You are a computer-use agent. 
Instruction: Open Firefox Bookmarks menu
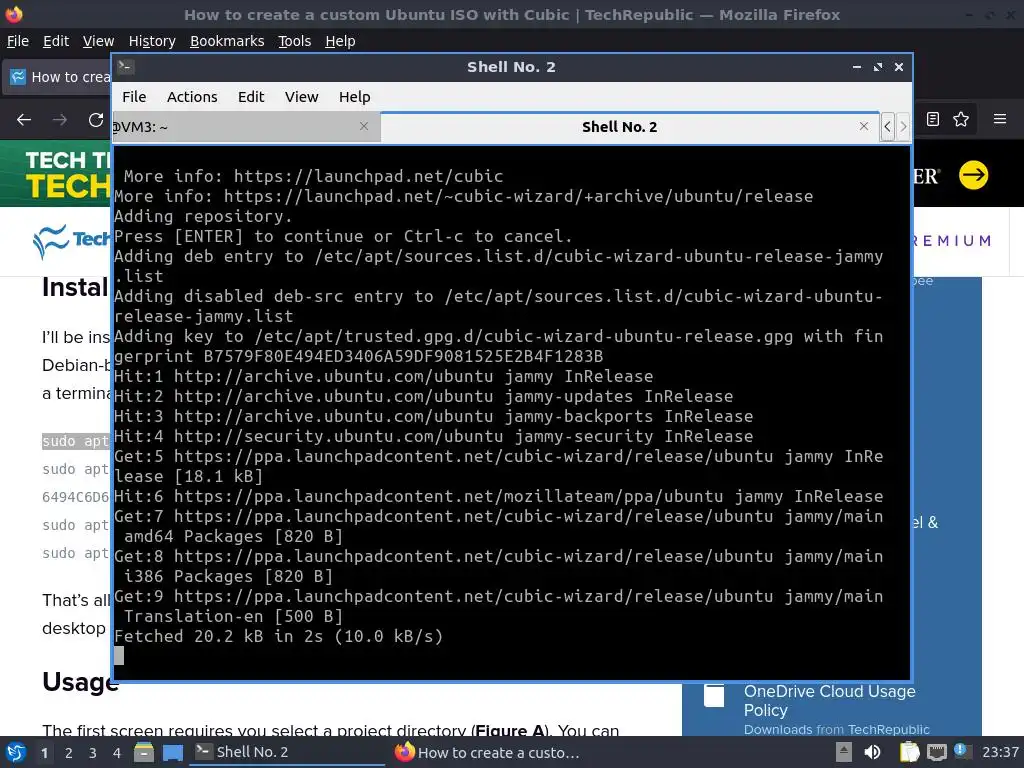pyautogui.click(x=227, y=41)
